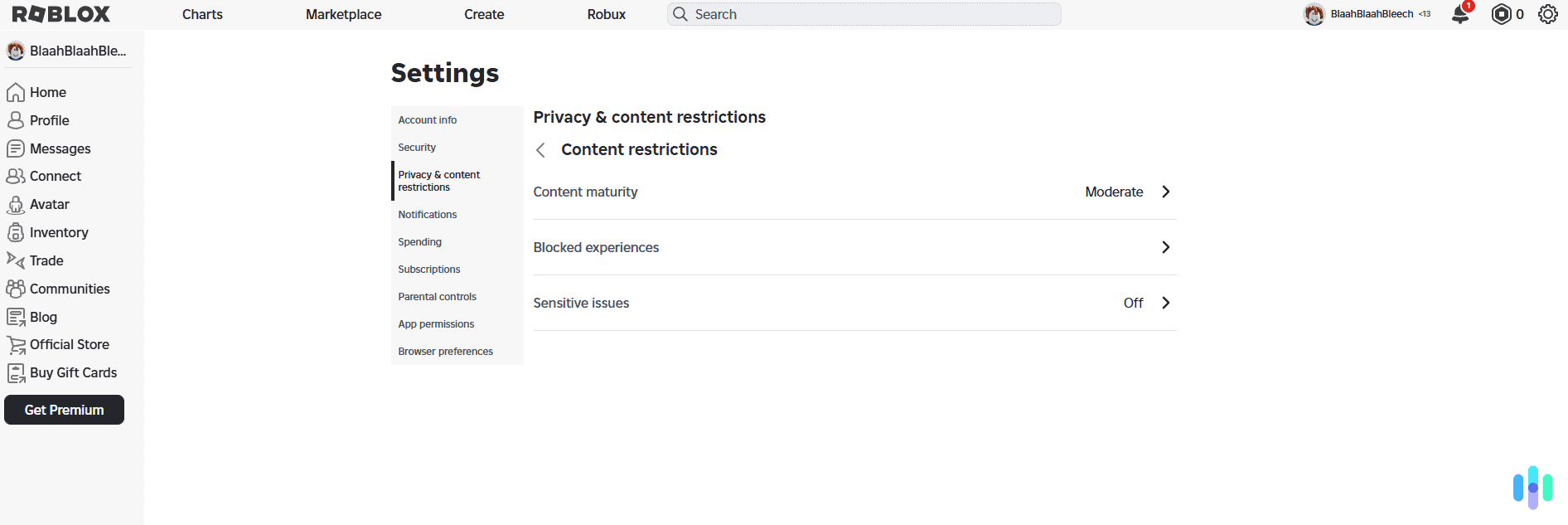The height and width of the screenshot is (525, 1568).
Task: Go back using the Content restrictions arrow
Action: [540, 150]
